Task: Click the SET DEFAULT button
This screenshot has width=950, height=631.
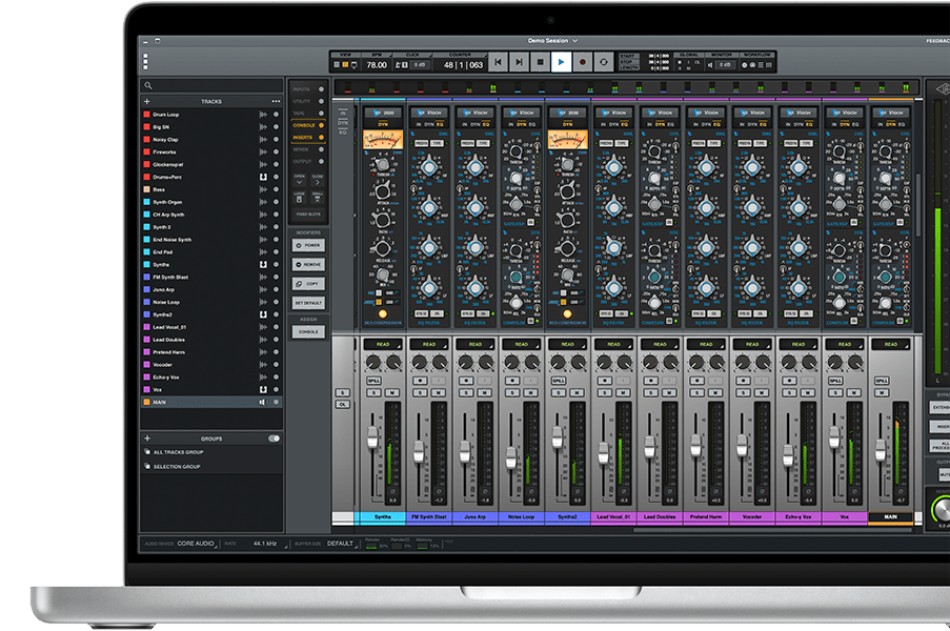Action: click(308, 302)
